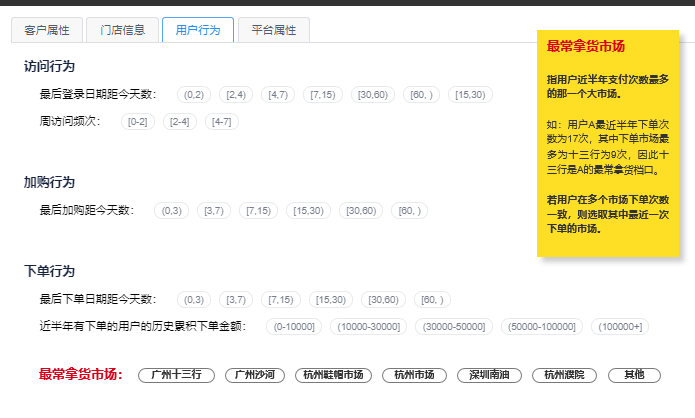Choose the (30000-50000] order amount range
The height and width of the screenshot is (418, 695).
tap(453, 327)
